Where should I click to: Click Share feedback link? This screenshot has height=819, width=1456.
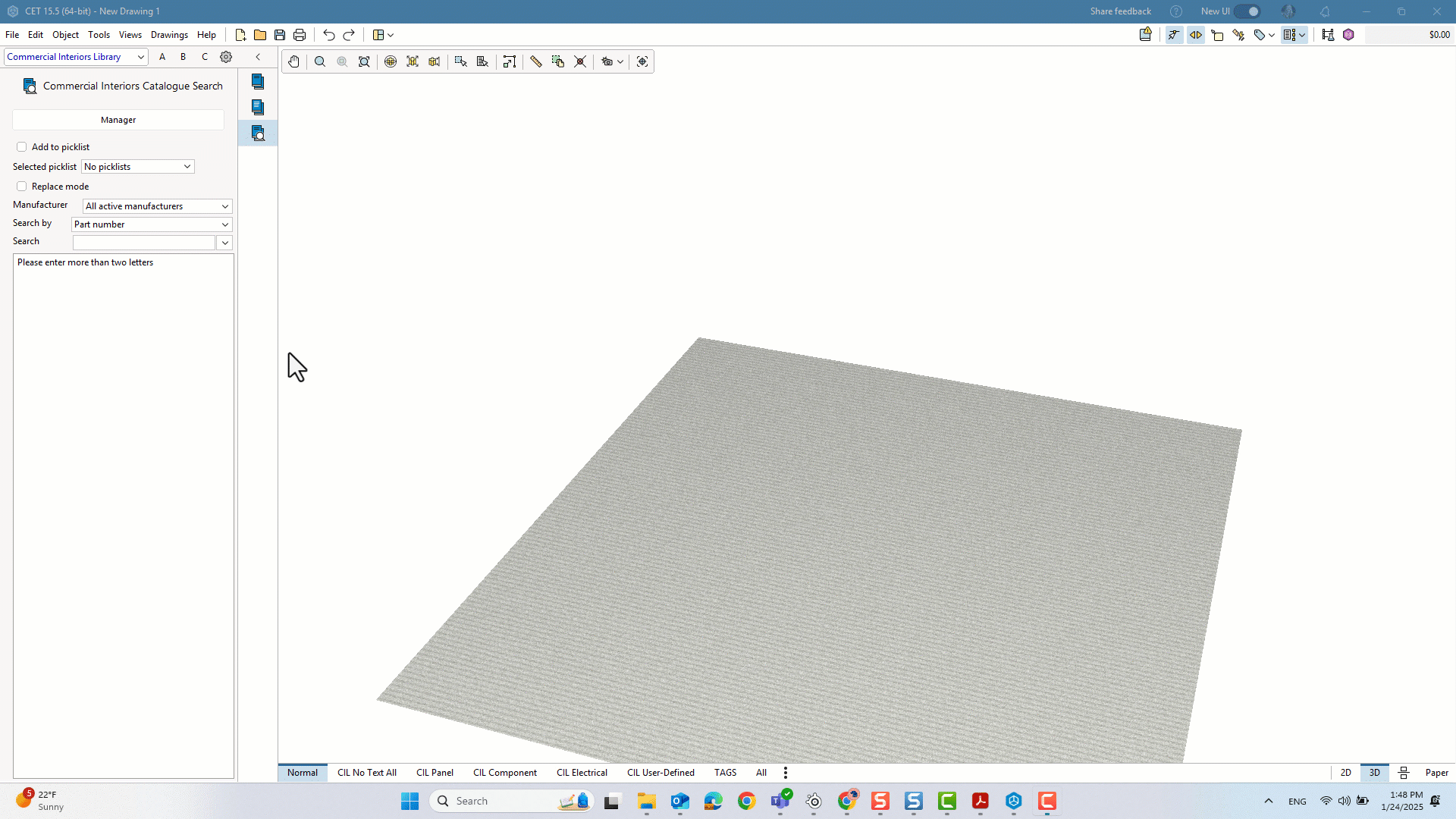pyautogui.click(x=1121, y=11)
